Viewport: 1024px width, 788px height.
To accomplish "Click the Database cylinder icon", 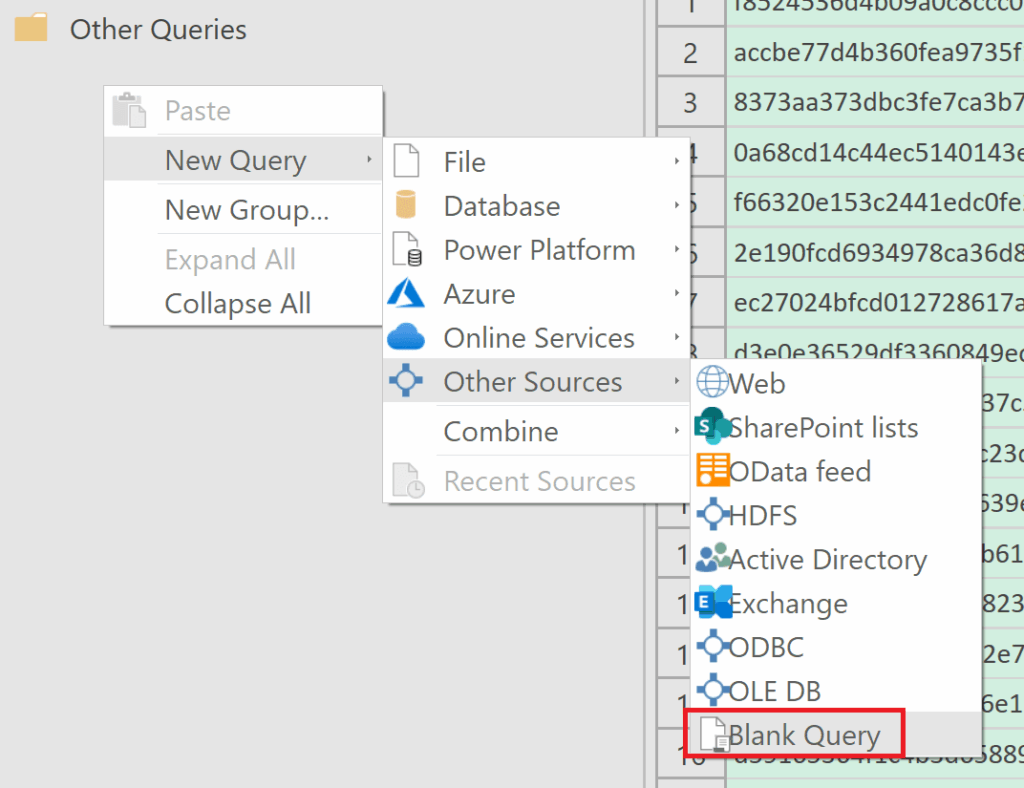I will click(406, 206).
